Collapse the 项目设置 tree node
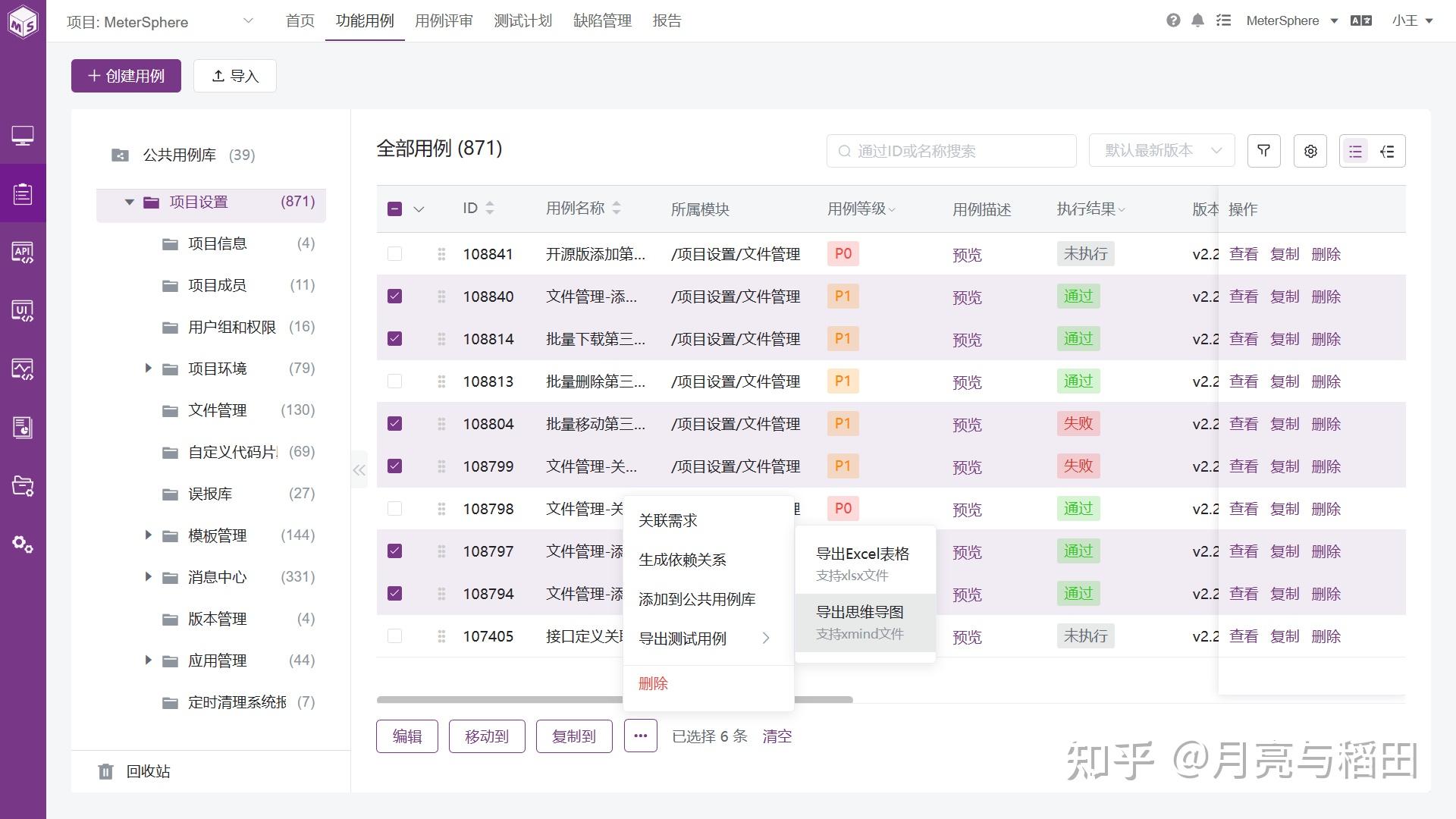 [129, 202]
